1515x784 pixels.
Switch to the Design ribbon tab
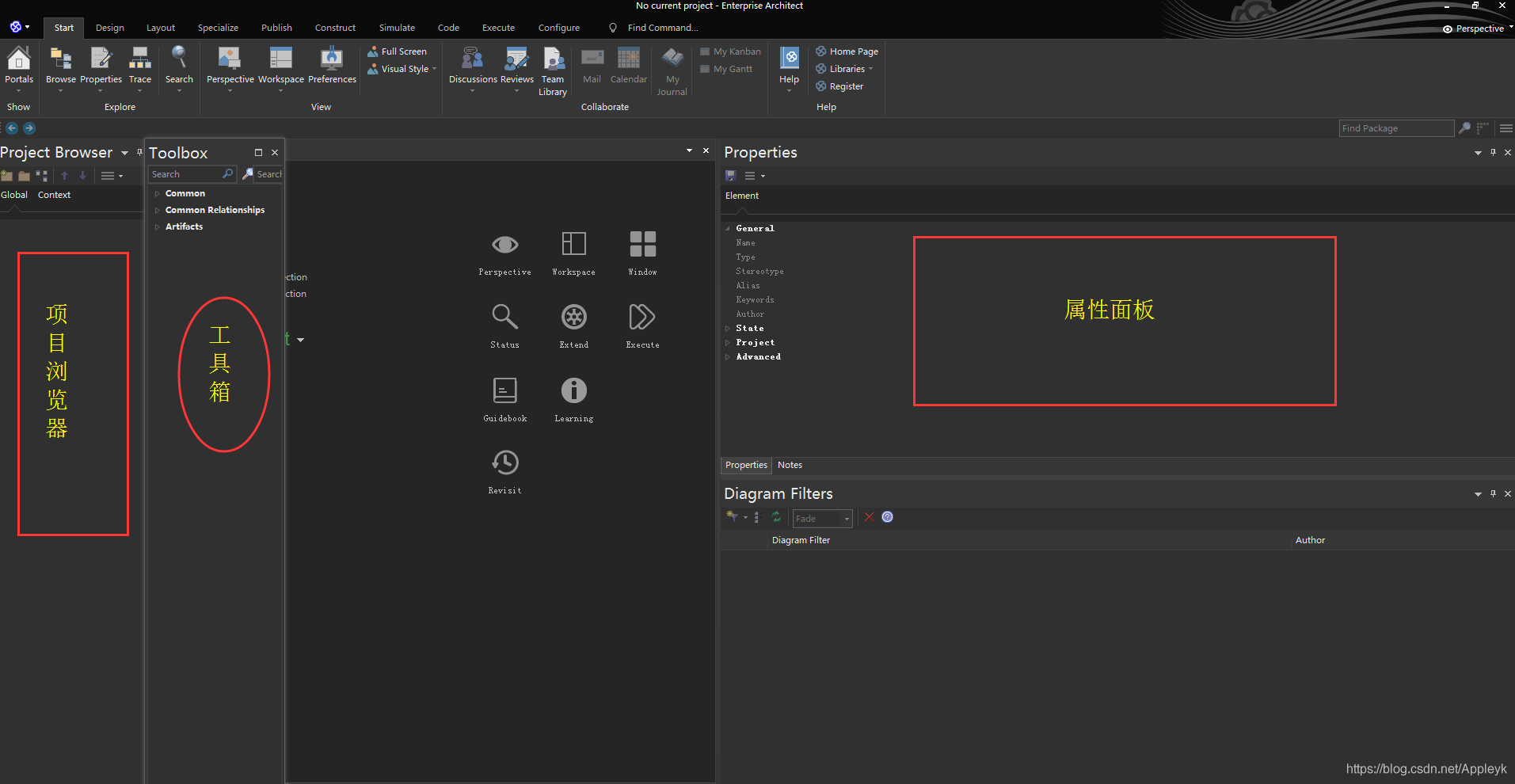coord(110,28)
